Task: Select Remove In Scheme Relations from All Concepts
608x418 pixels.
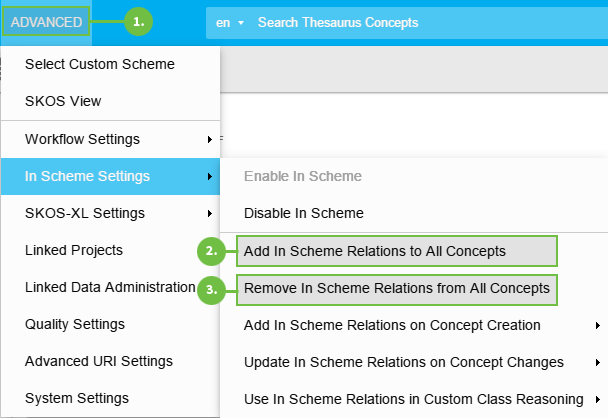Action: 396,288
